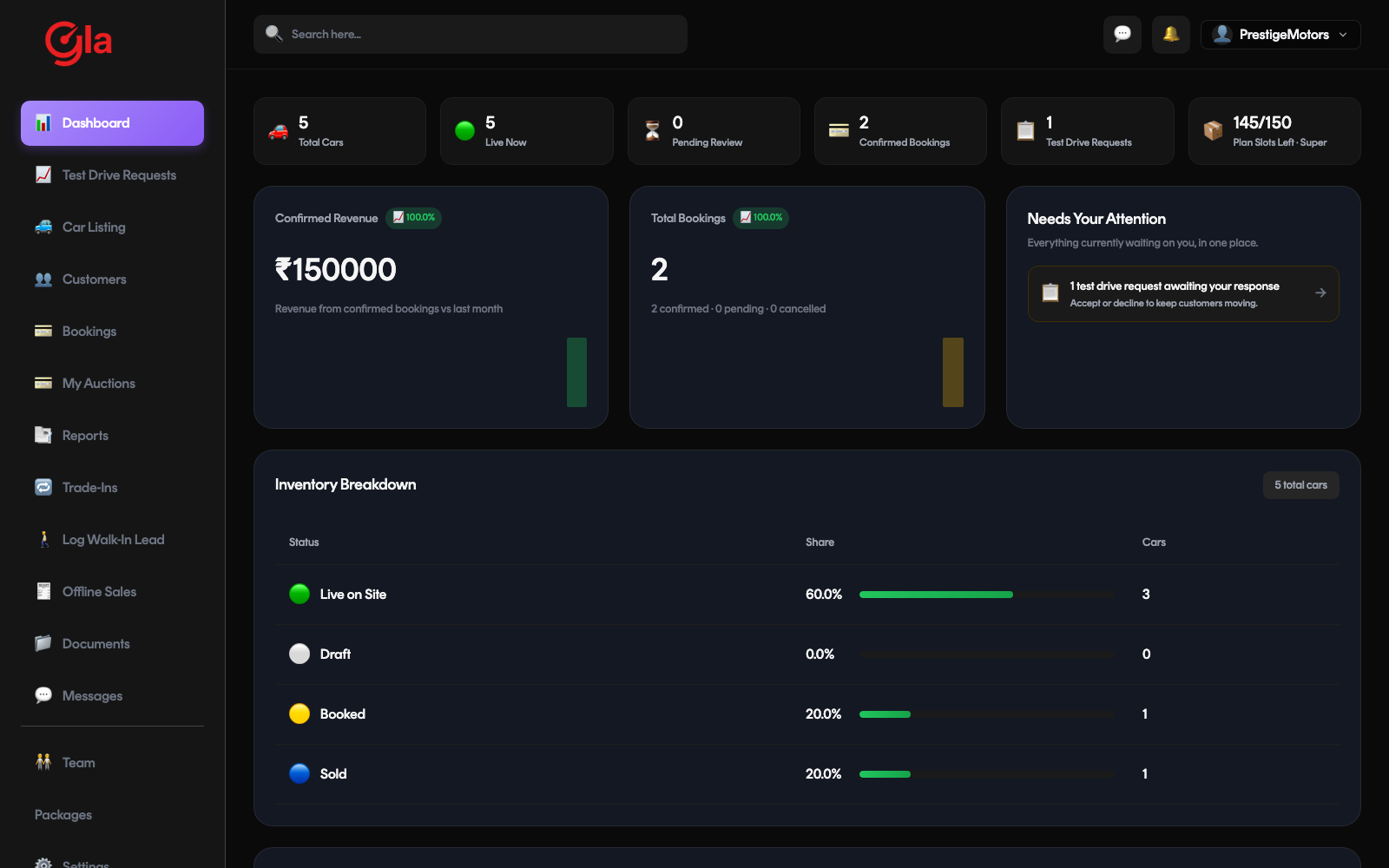
Task: Click the Total Bookings 100.0% badge
Action: coord(761,218)
